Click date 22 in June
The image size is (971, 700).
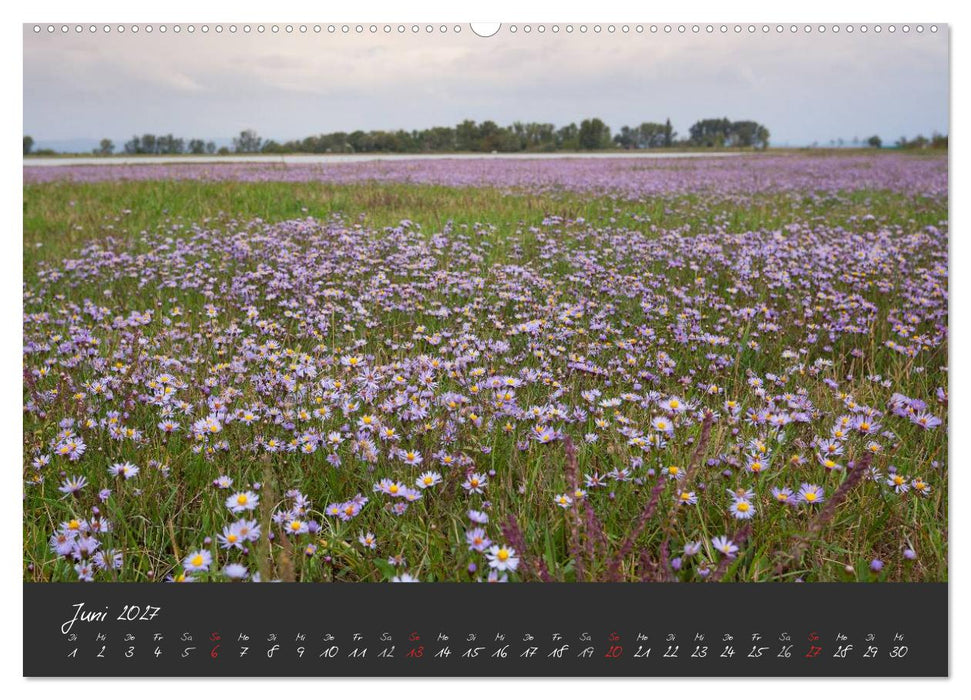coord(671,652)
